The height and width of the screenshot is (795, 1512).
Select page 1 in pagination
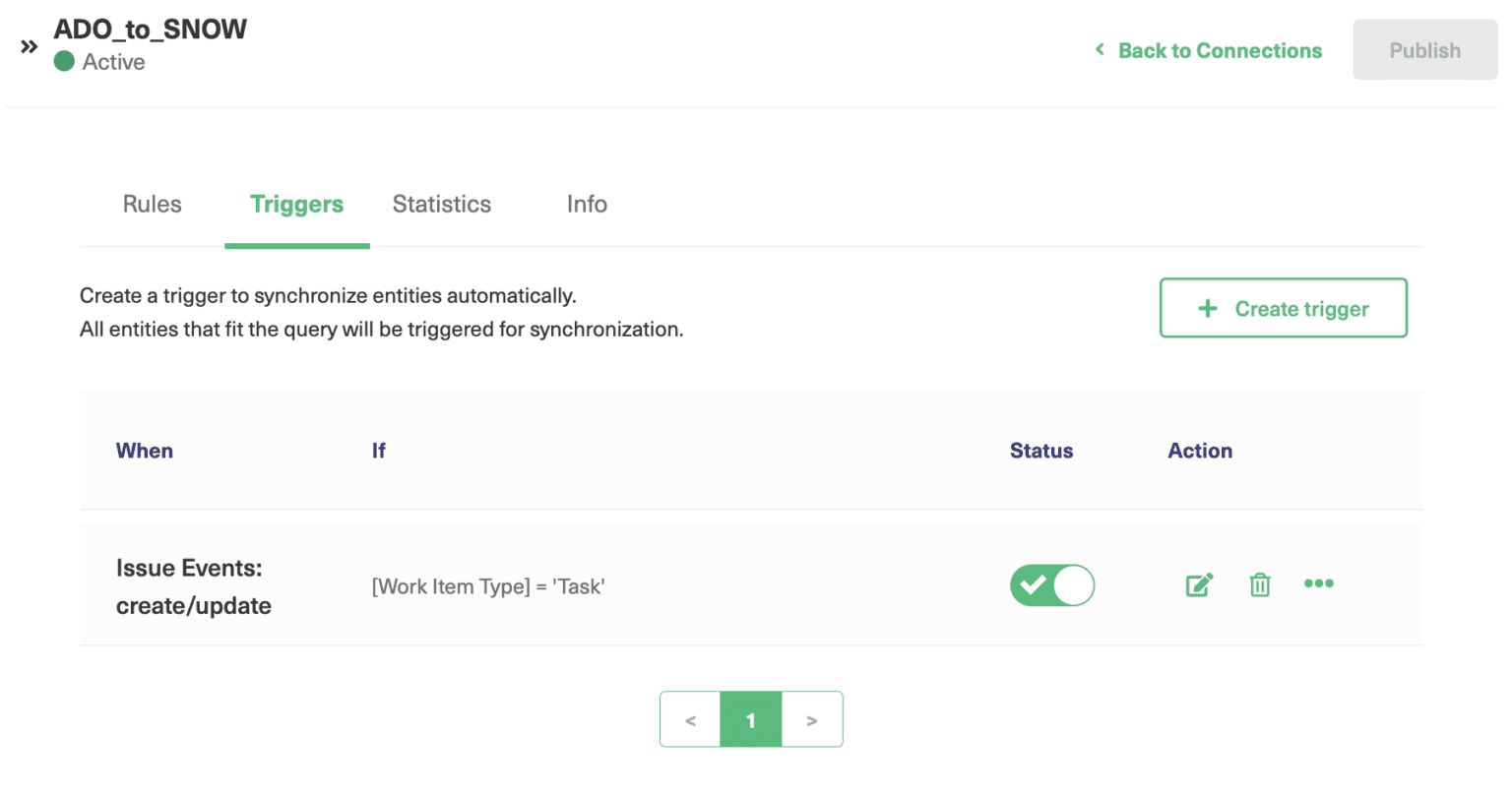pos(751,719)
